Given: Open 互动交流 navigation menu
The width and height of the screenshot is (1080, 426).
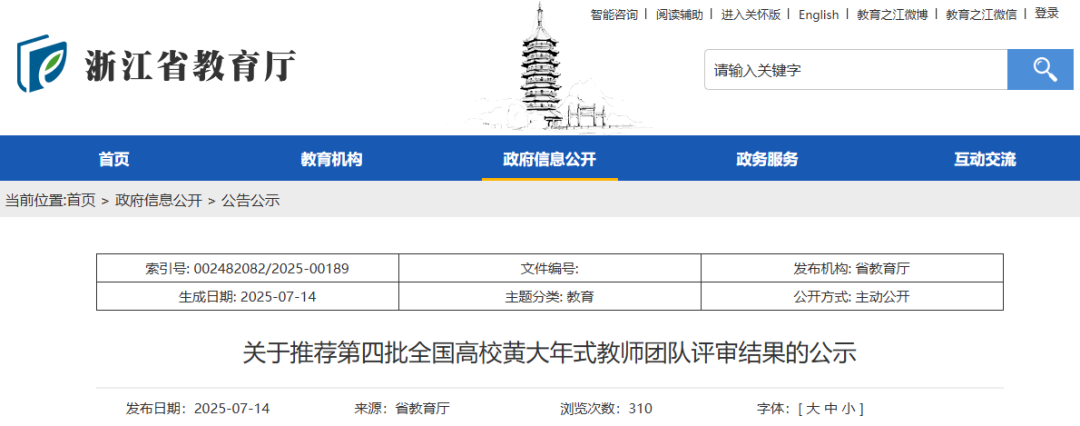Looking at the screenshot, I should click(984, 159).
